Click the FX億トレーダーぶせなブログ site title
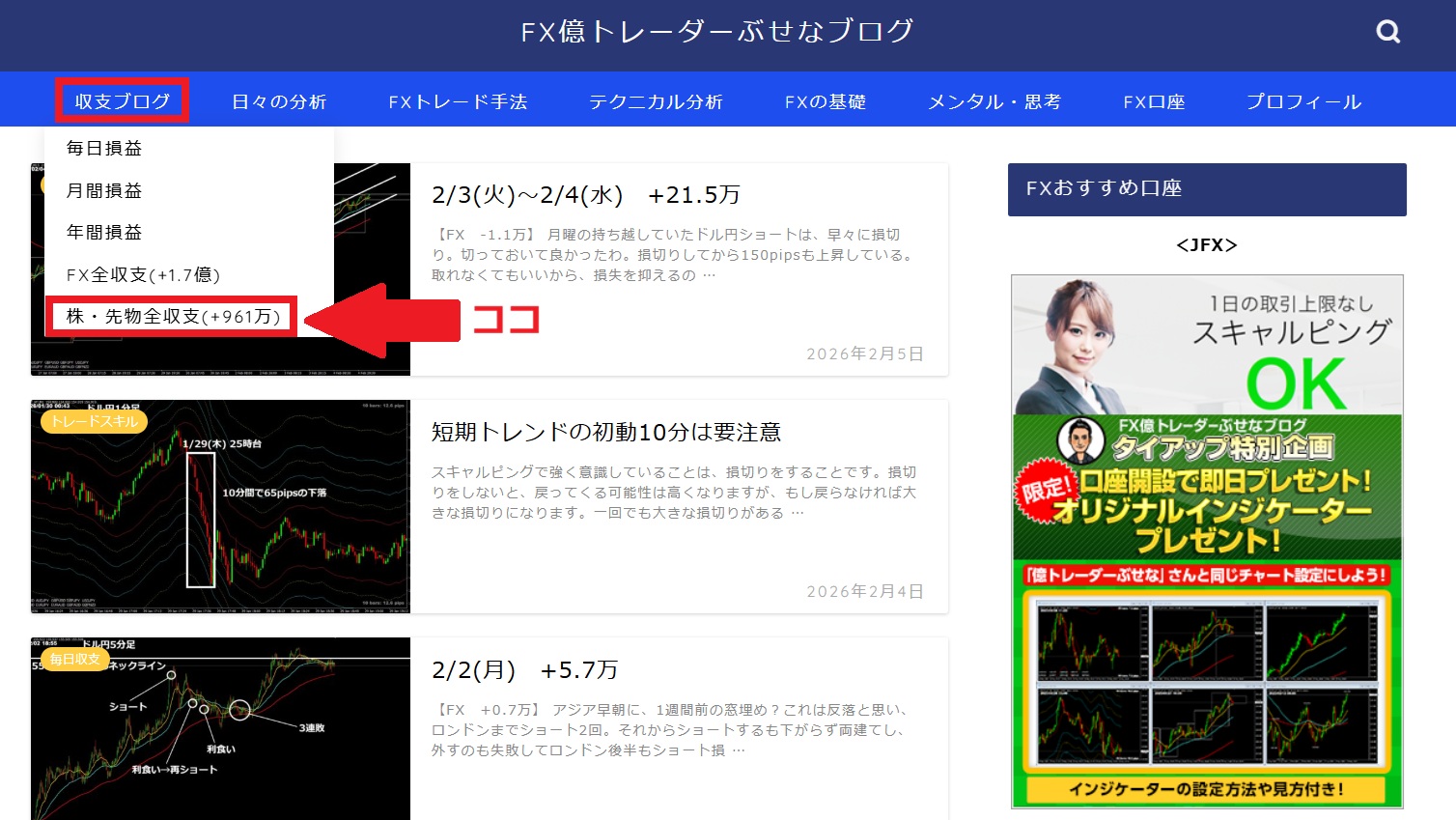 click(716, 32)
